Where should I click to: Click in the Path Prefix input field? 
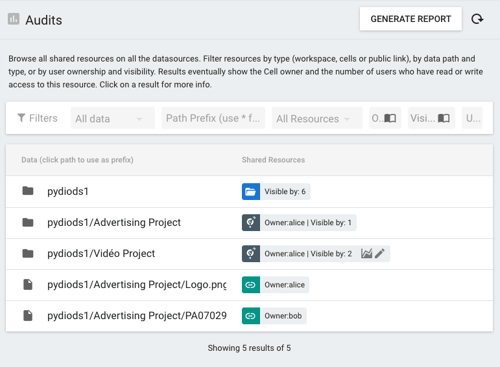click(213, 118)
